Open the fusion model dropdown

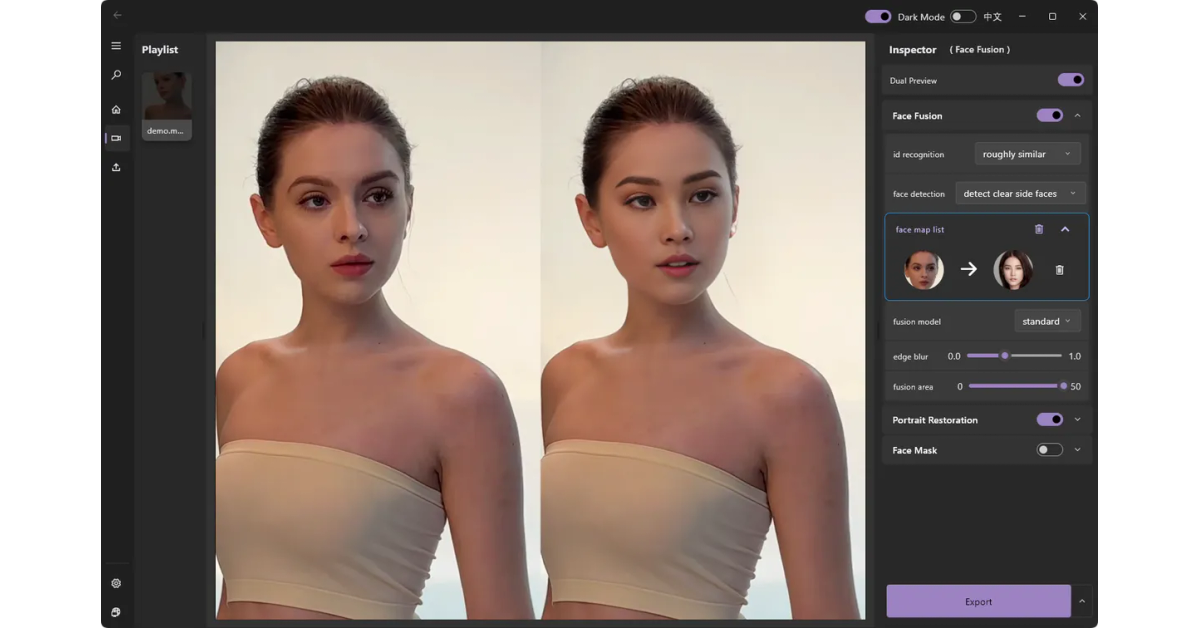click(x=1048, y=321)
